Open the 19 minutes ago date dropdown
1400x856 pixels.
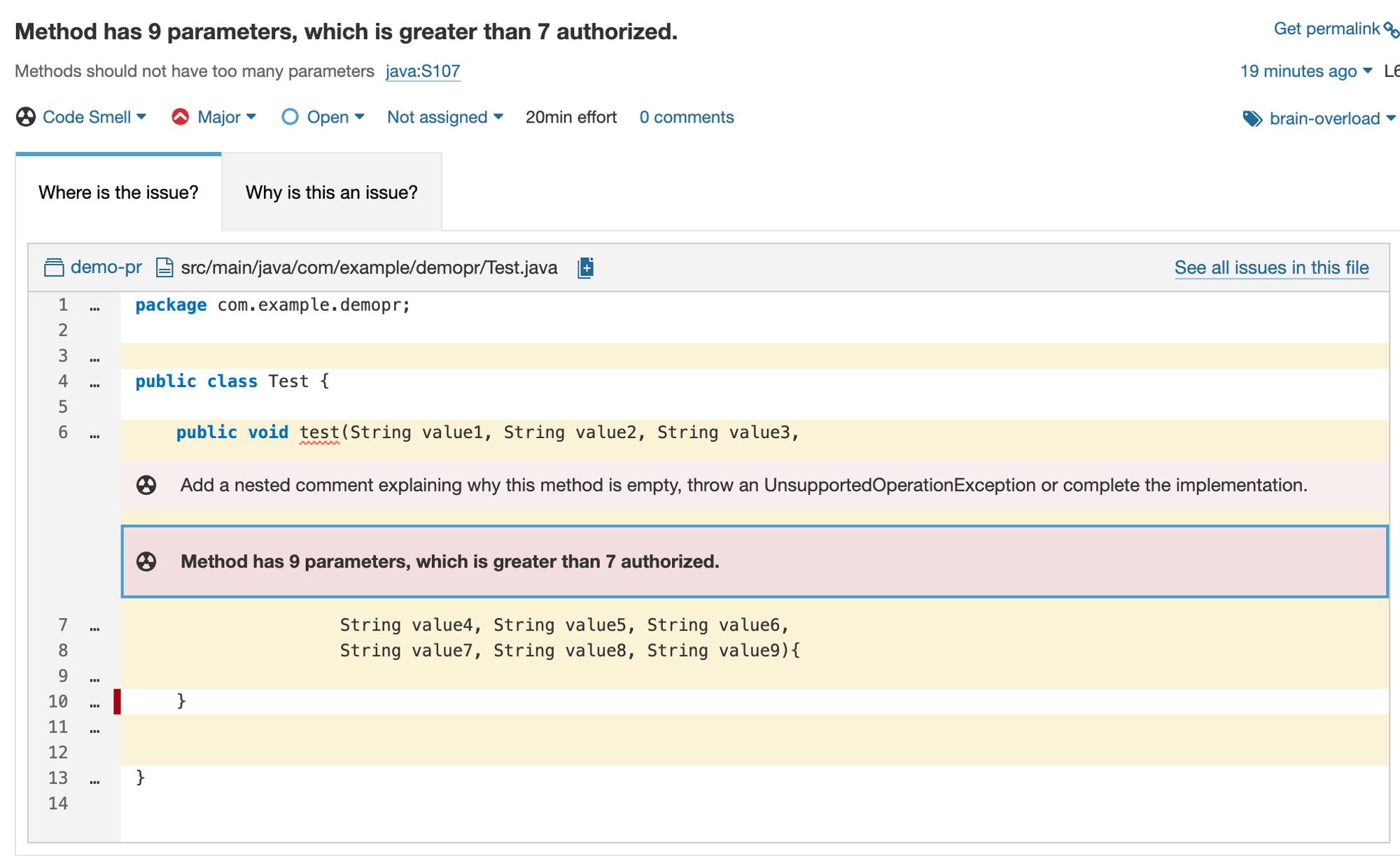point(1305,71)
